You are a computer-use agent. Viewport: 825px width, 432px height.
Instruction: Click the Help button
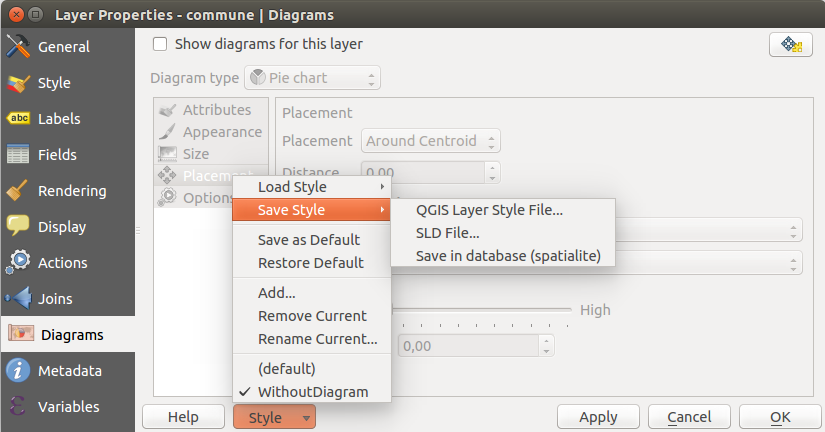point(183,417)
